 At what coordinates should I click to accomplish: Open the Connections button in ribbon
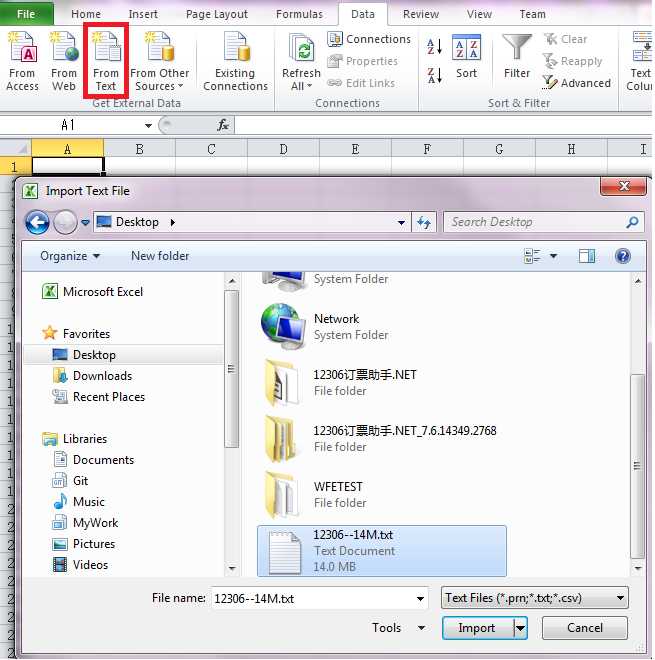click(x=369, y=39)
